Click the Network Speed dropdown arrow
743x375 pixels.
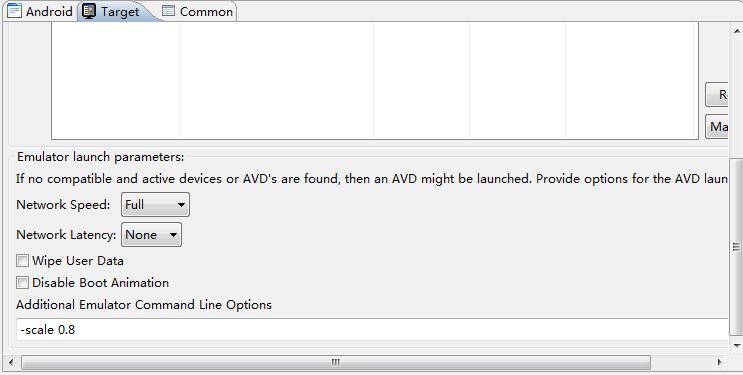(x=181, y=205)
